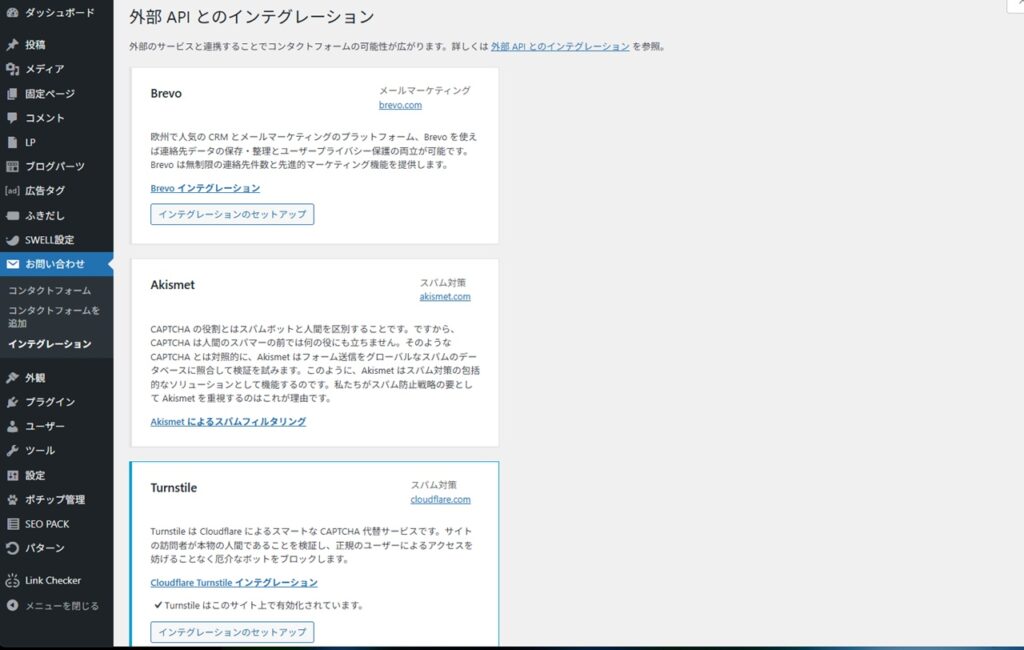Visit the brevo.com link
The image size is (1024, 650).
(400, 105)
